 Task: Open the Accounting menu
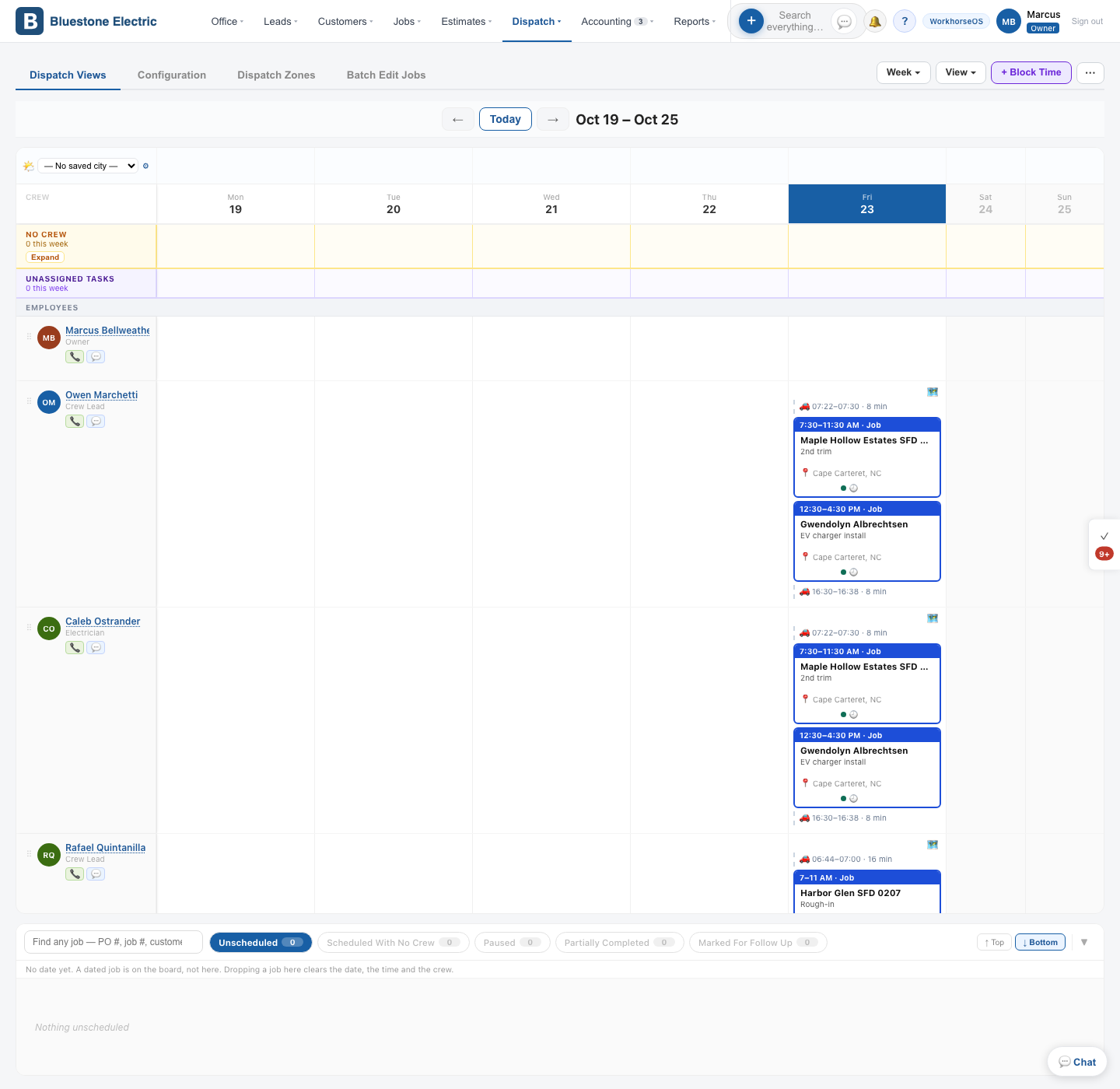(x=618, y=21)
